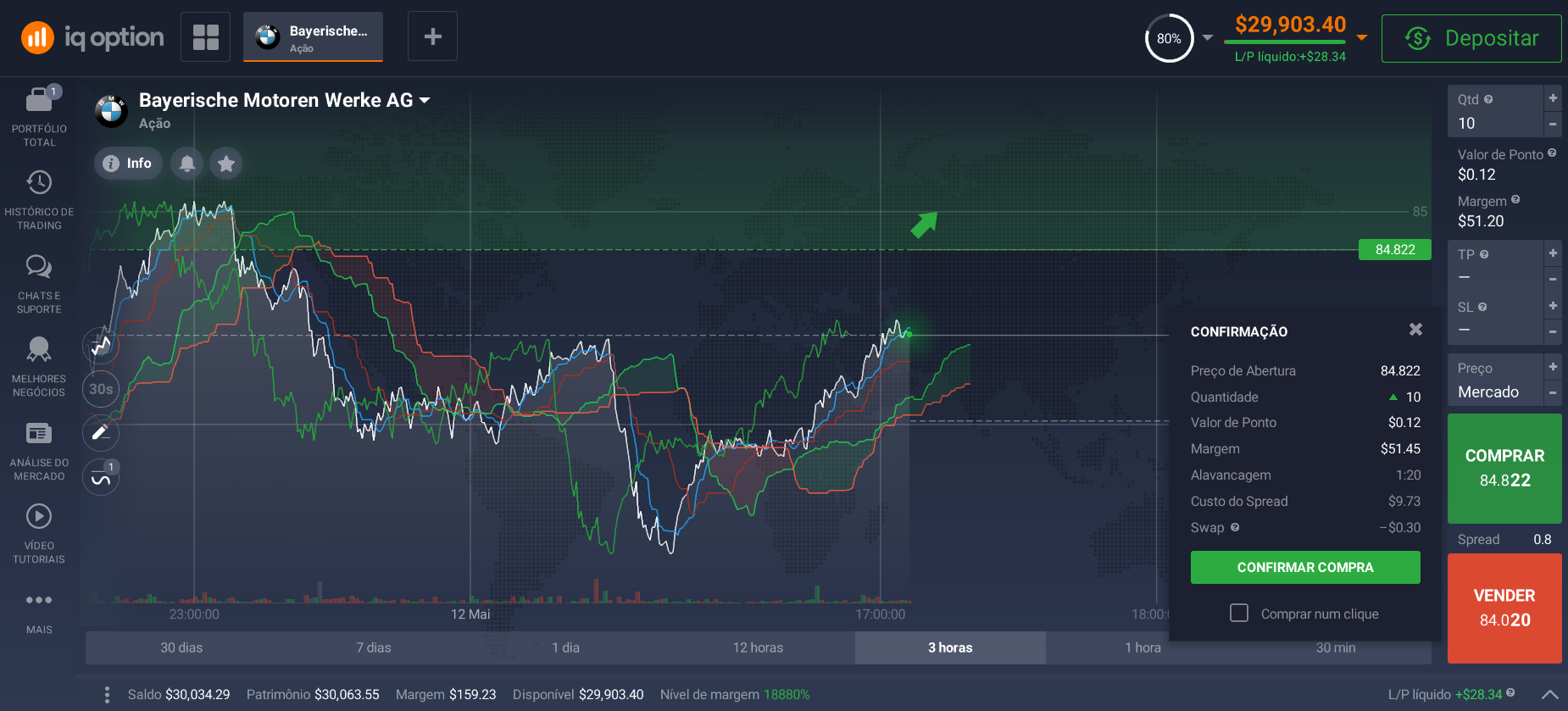Change the 30s candle interval
1568x711 pixels.
pos(101,389)
